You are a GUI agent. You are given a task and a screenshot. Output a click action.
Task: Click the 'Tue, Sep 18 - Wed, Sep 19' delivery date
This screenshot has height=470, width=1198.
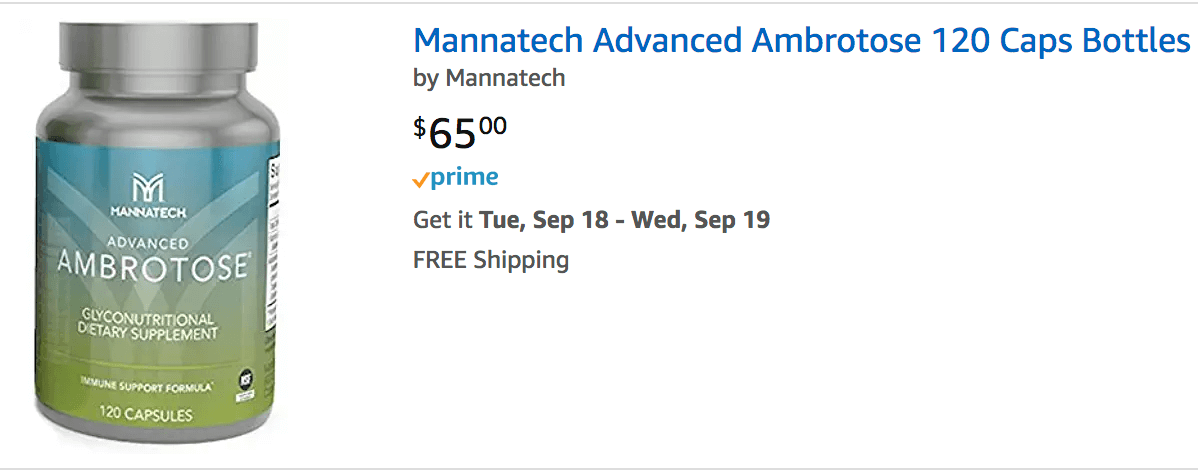click(625, 220)
